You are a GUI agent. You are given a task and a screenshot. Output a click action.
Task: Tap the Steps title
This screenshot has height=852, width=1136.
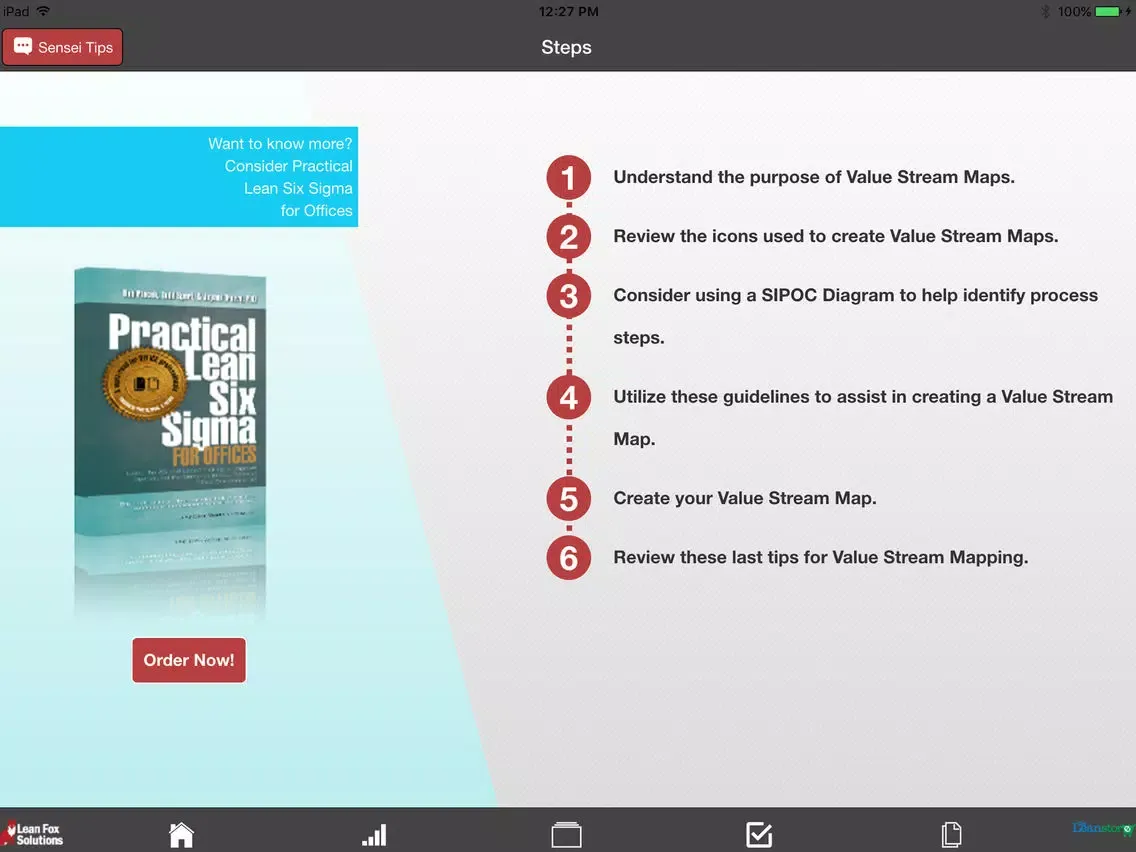(x=567, y=47)
